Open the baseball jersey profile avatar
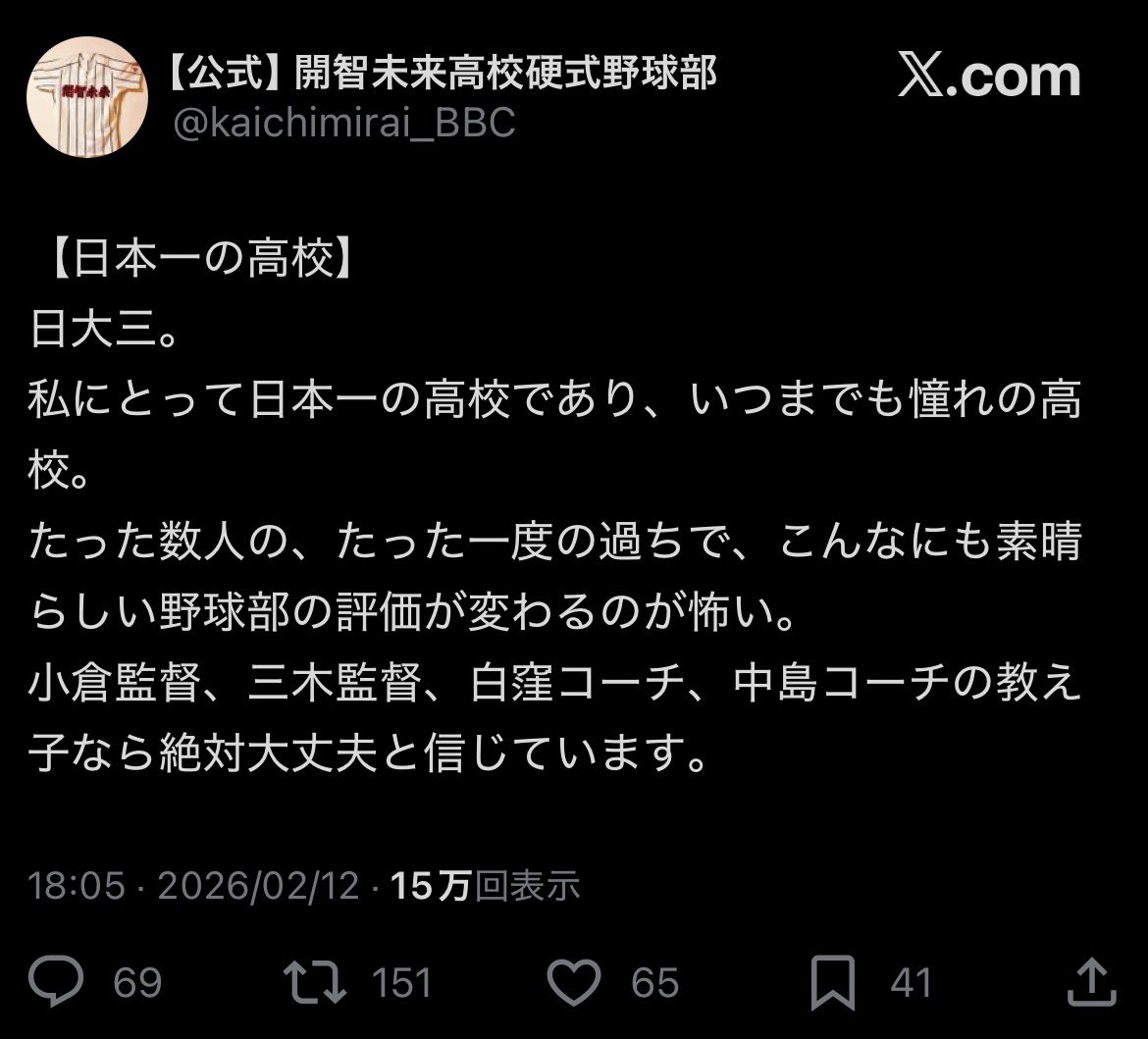The width and height of the screenshot is (1148, 1039). click(x=87, y=97)
